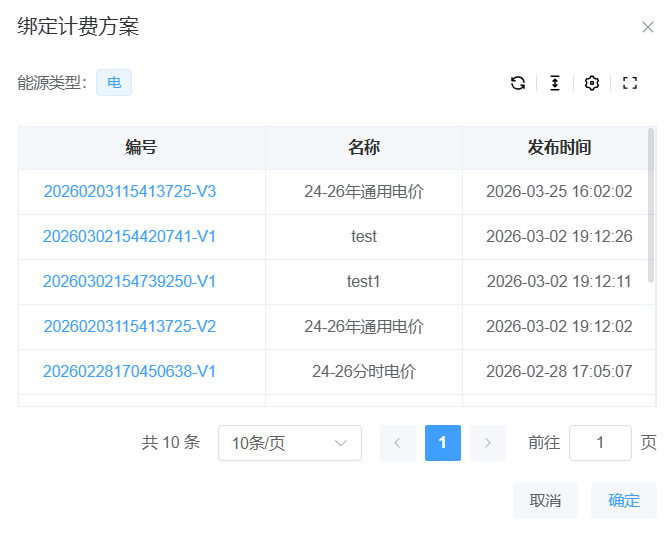Open the table density icon
This screenshot has height=533, width=672.
[x=555, y=83]
